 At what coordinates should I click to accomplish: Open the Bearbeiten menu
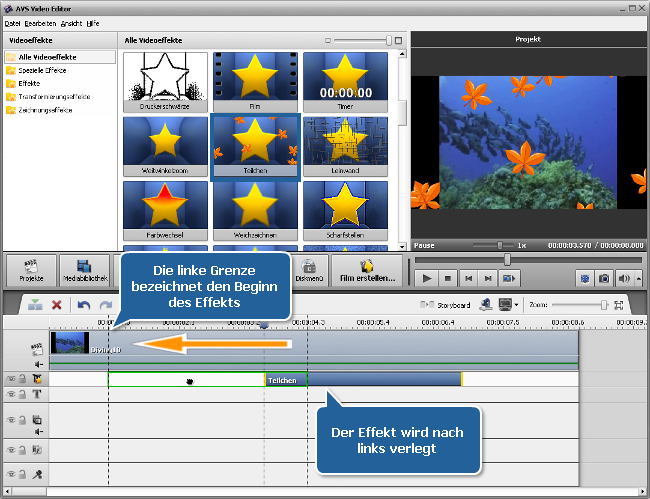(x=40, y=24)
